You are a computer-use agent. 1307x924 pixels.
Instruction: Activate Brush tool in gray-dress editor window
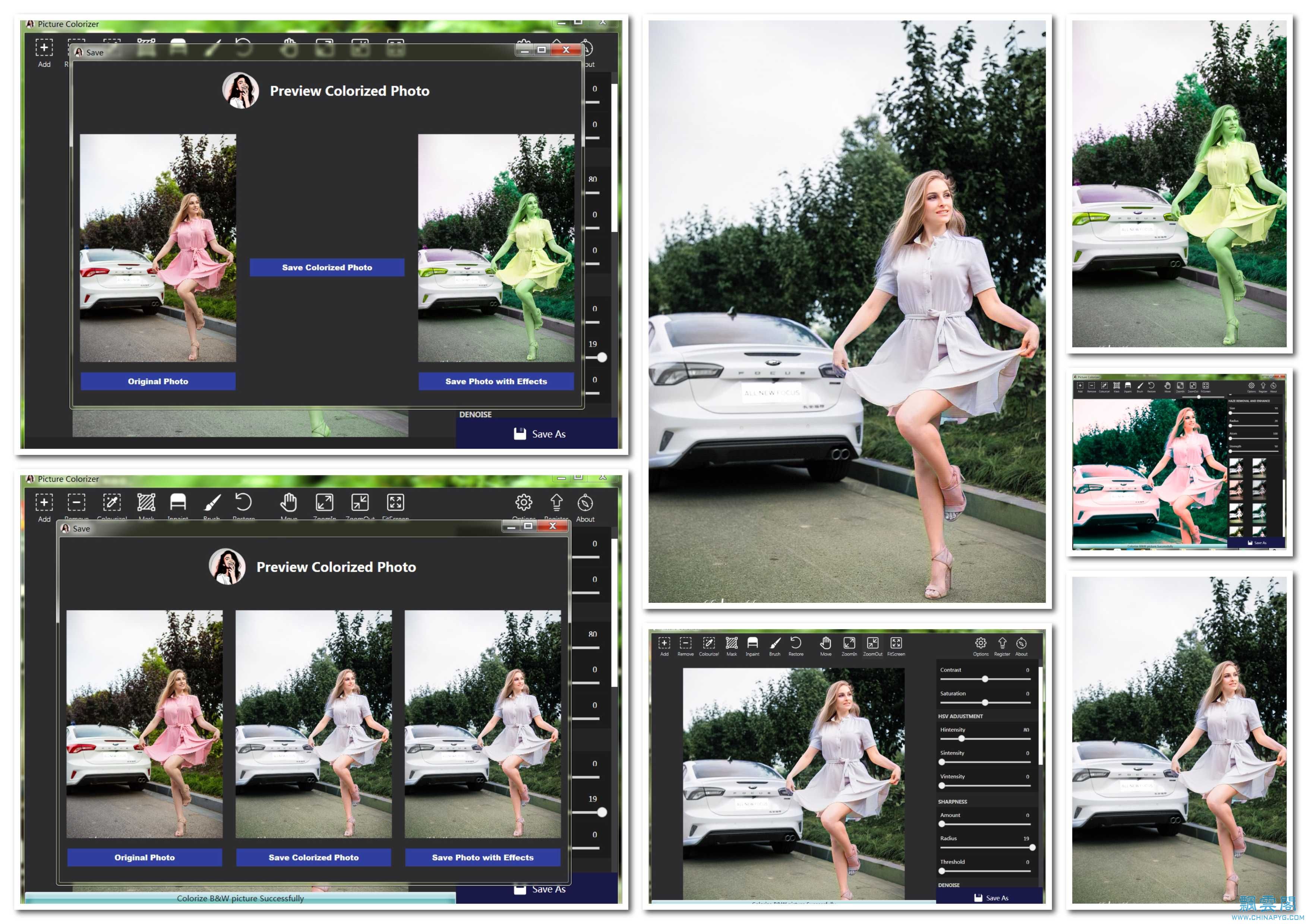pyautogui.click(x=775, y=643)
